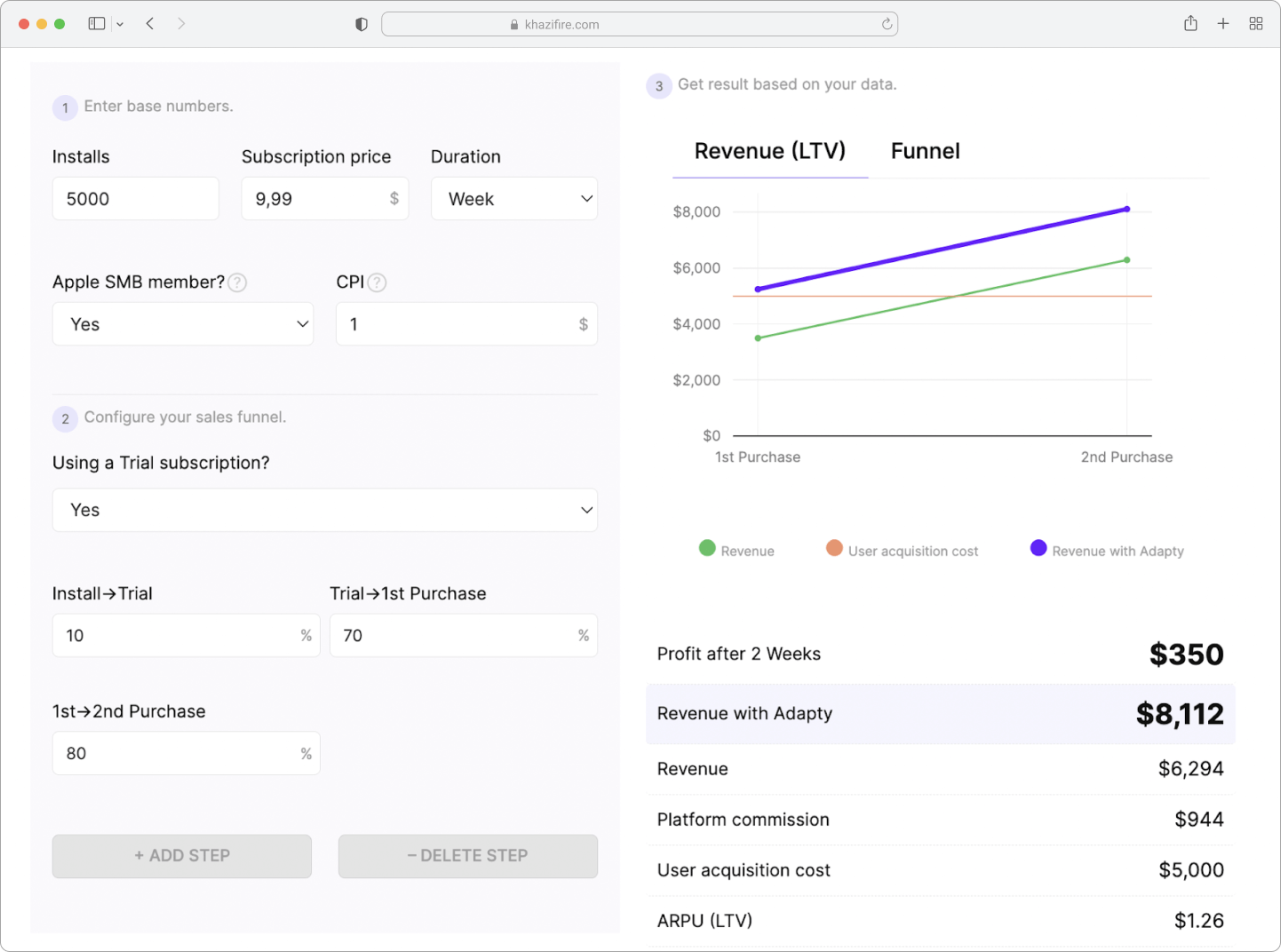This screenshot has width=1281, height=952.
Task: Open the Share icon in toolbar
Action: tap(1190, 23)
